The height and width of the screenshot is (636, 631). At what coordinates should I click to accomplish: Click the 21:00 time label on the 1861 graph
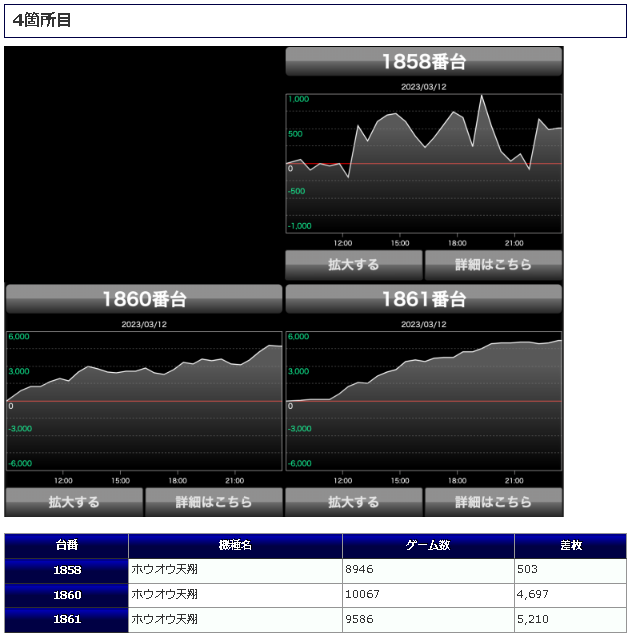pyautogui.click(x=514, y=481)
